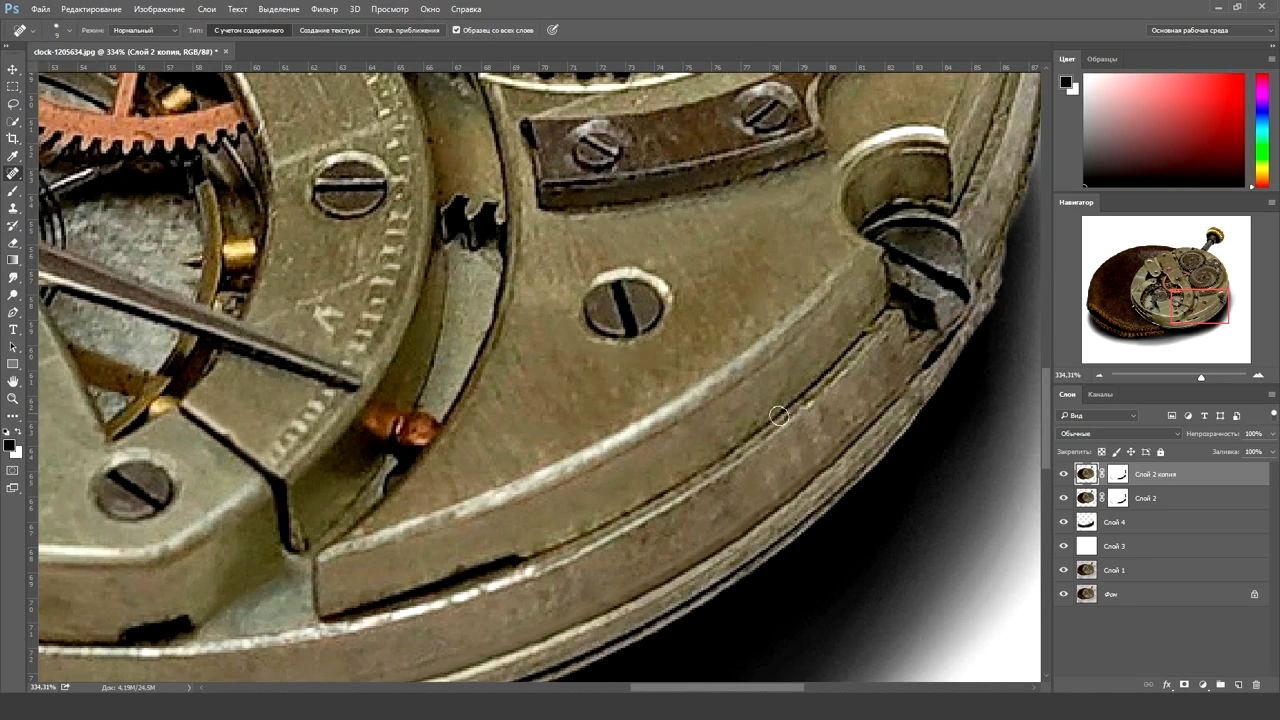Select the Crop tool
This screenshot has height=720, width=1280.
pos(13,139)
